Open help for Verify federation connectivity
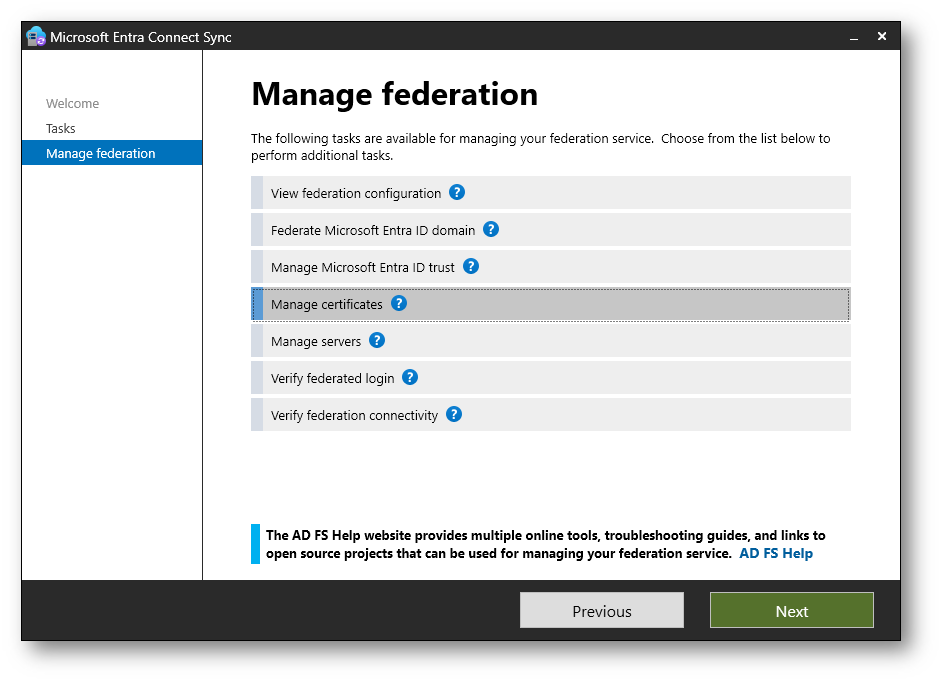The height and width of the screenshot is (683, 943). point(454,414)
